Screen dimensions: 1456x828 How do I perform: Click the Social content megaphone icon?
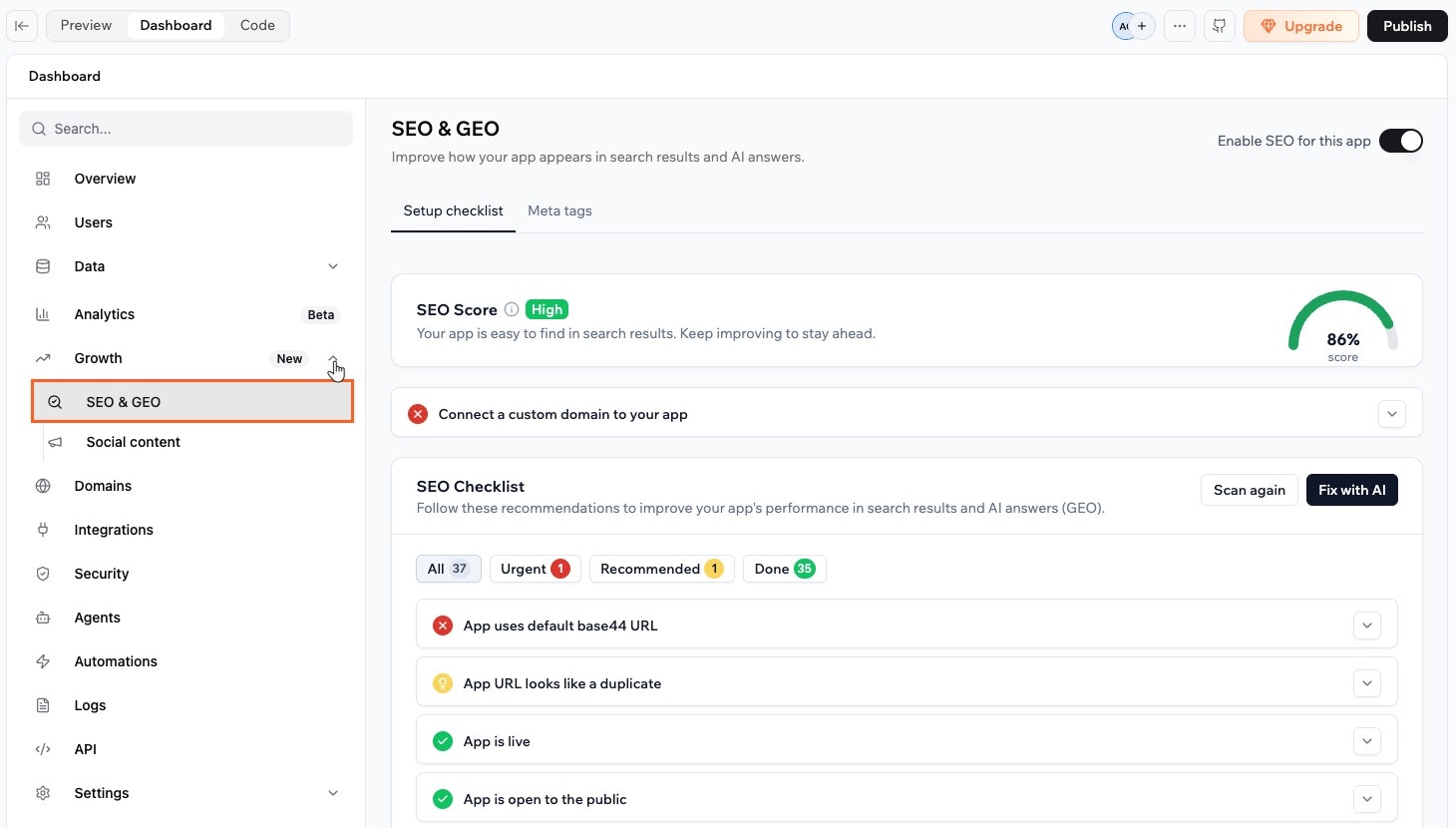[x=57, y=442]
